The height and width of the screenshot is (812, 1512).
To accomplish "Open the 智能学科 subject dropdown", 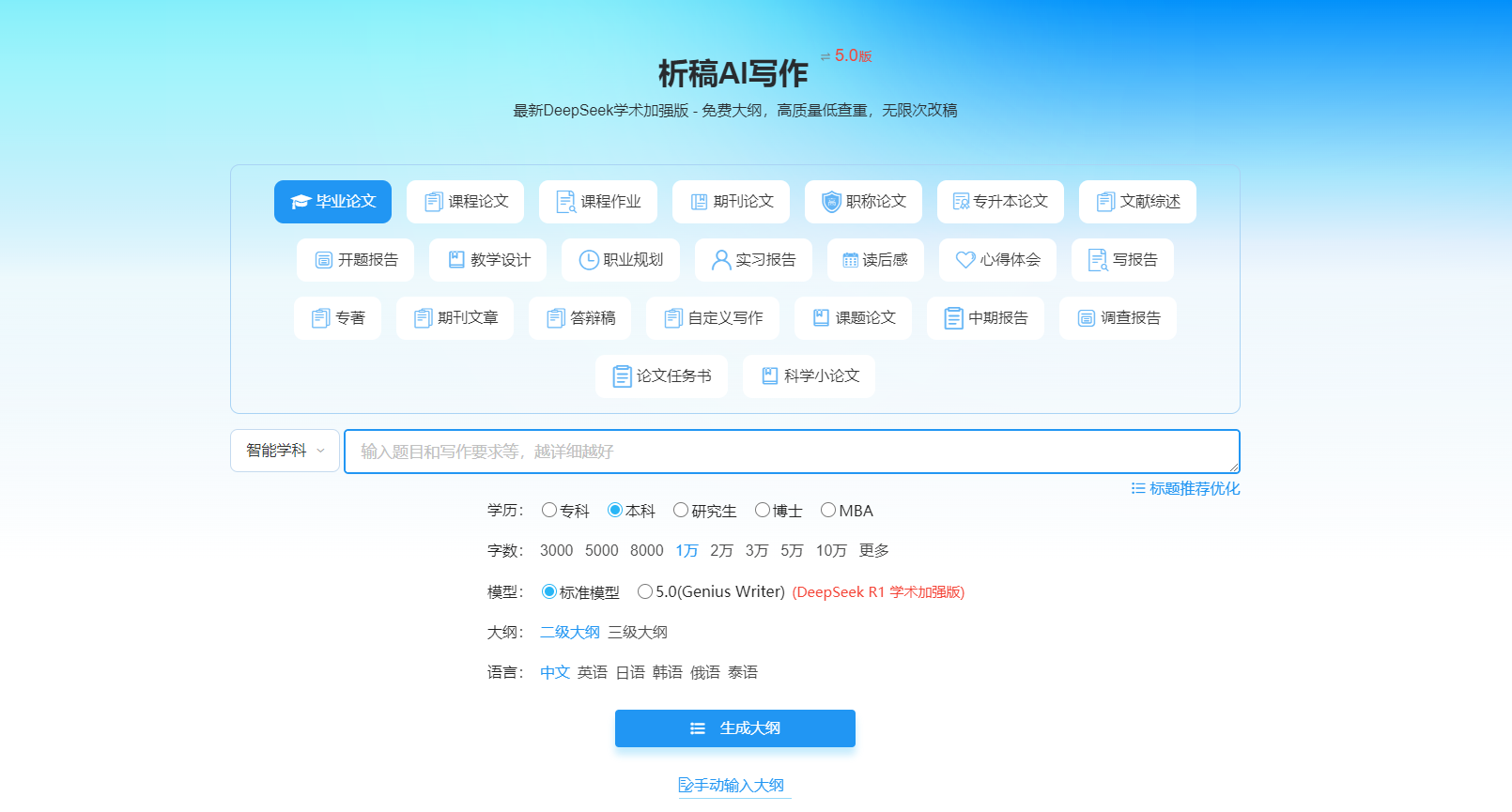I will (285, 451).
